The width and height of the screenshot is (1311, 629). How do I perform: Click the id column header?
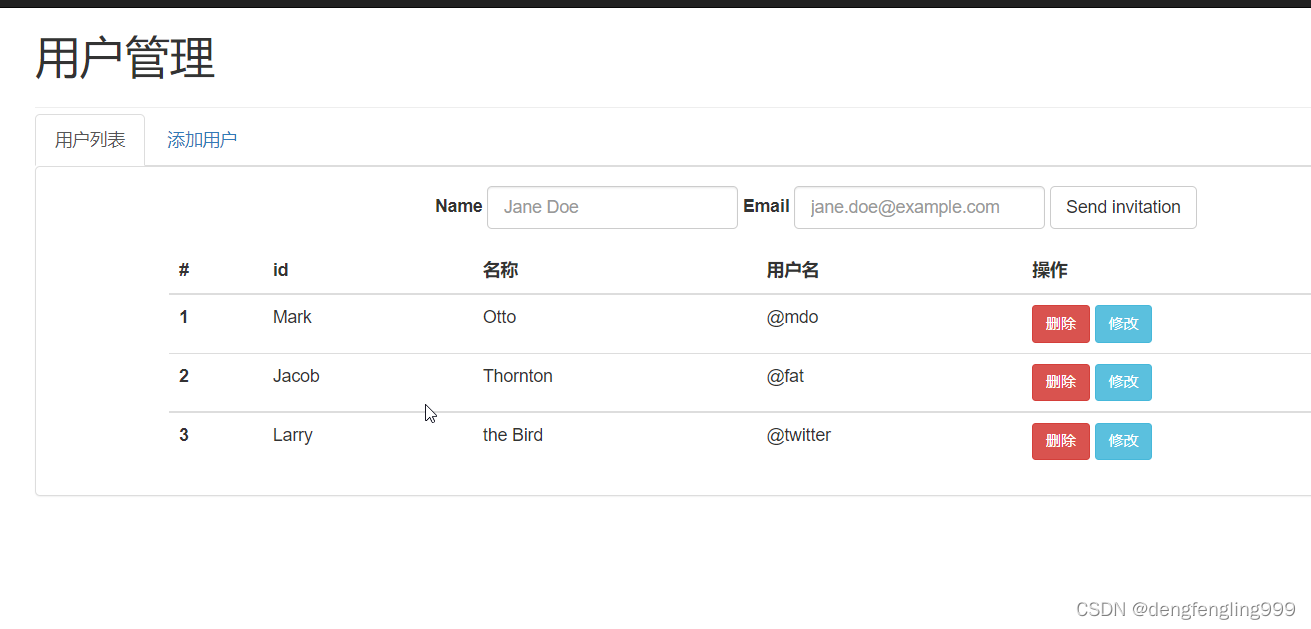(280, 270)
